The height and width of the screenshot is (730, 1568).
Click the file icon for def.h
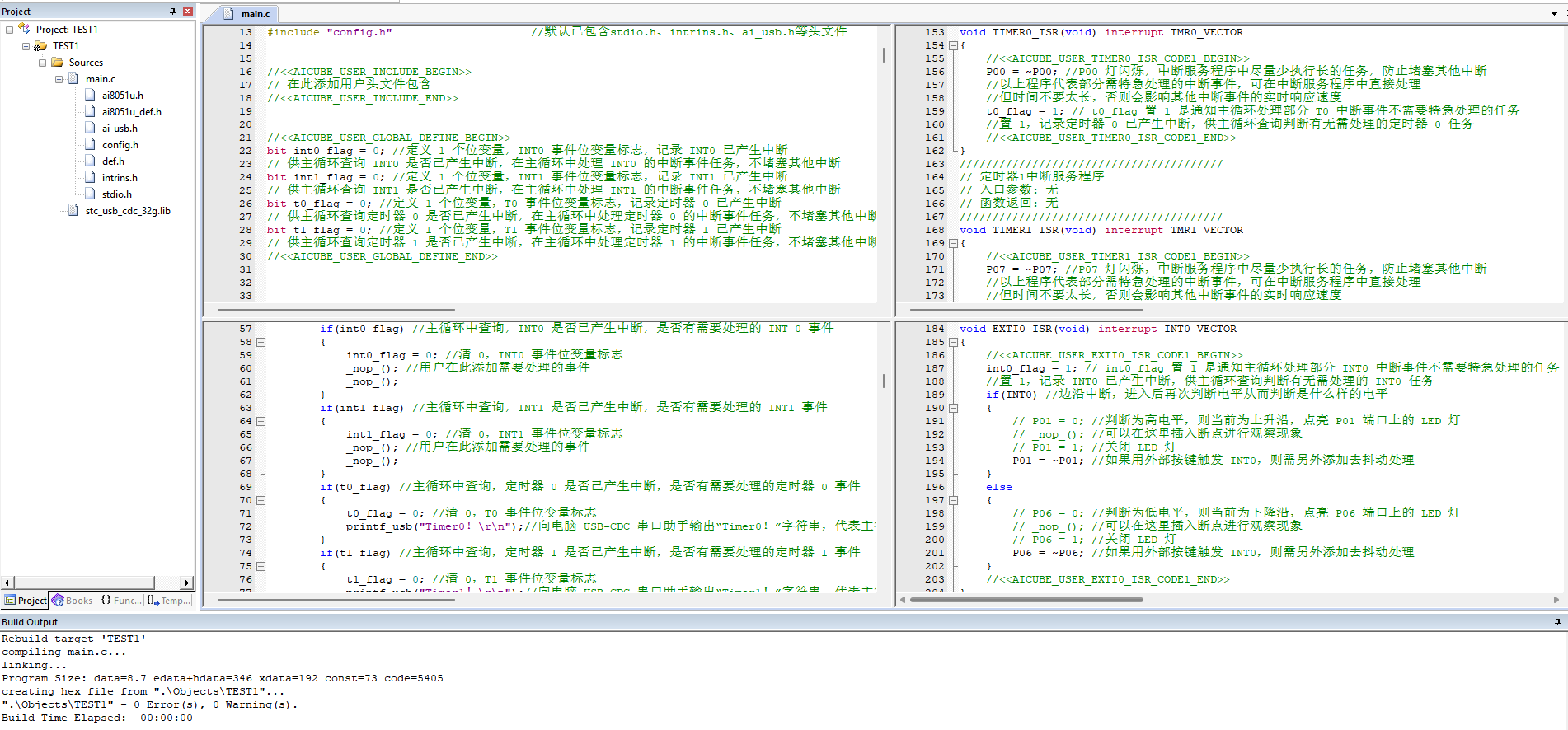[91, 161]
